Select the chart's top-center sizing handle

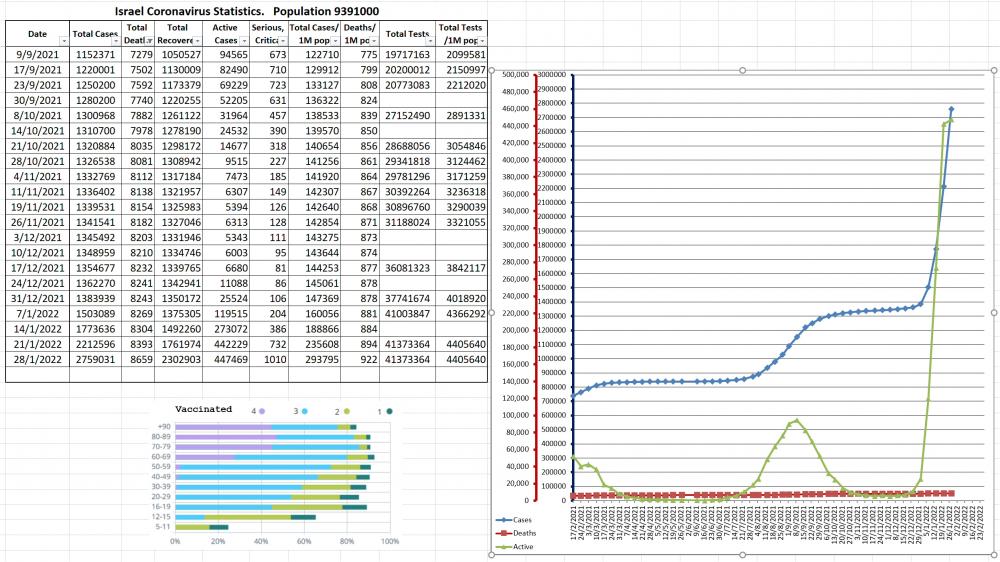(x=742, y=71)
